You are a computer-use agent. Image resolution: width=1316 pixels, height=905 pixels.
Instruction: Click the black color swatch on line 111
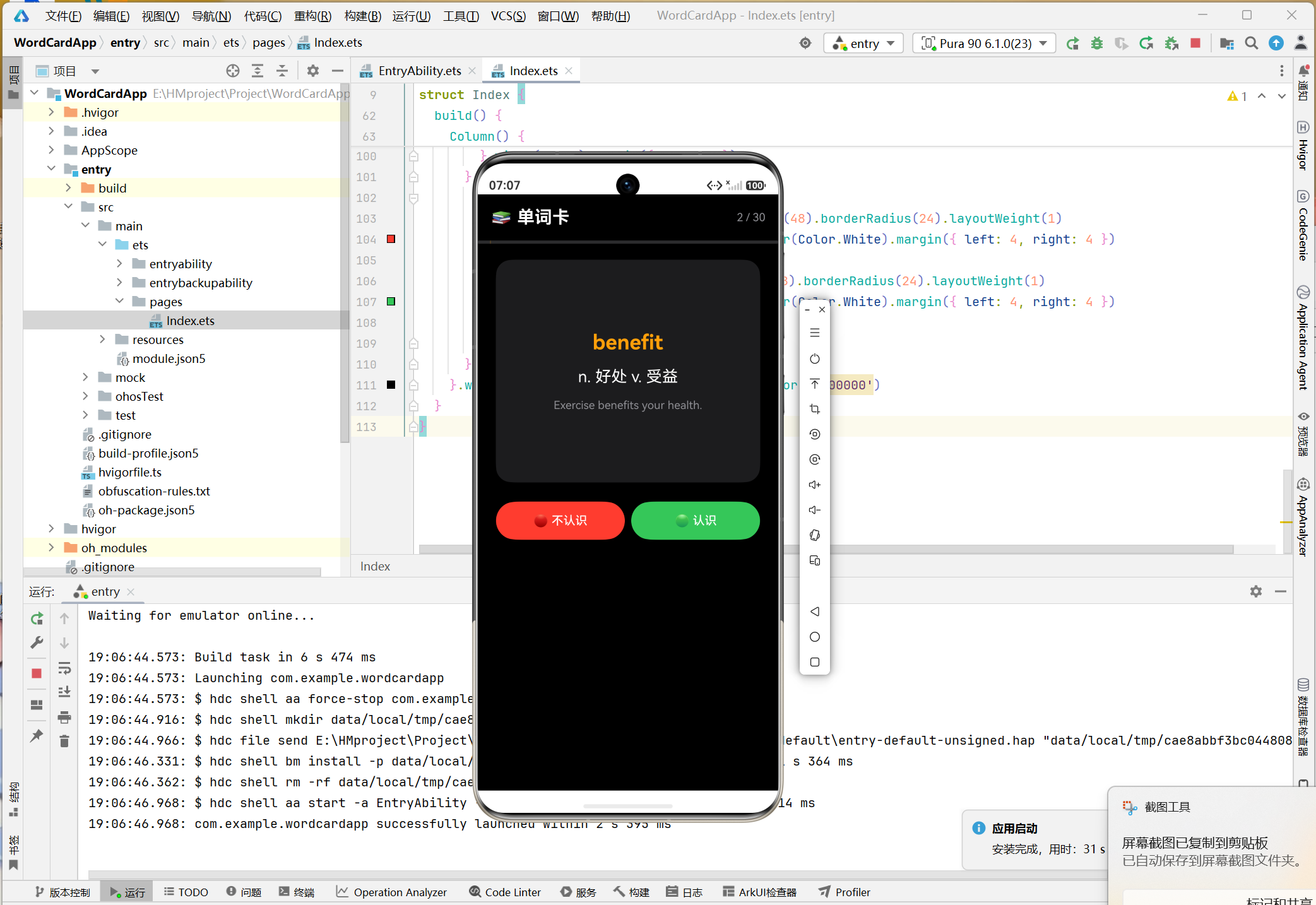391,385
